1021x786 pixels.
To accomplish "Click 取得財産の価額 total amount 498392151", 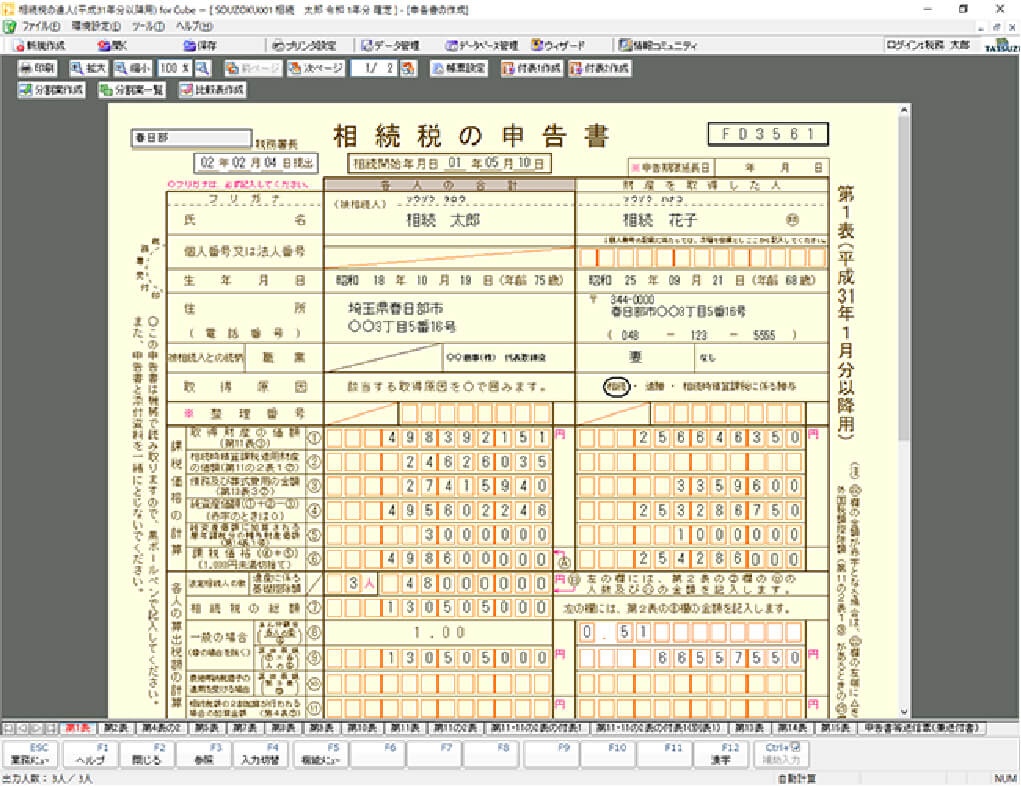I will tap(439, 438).
